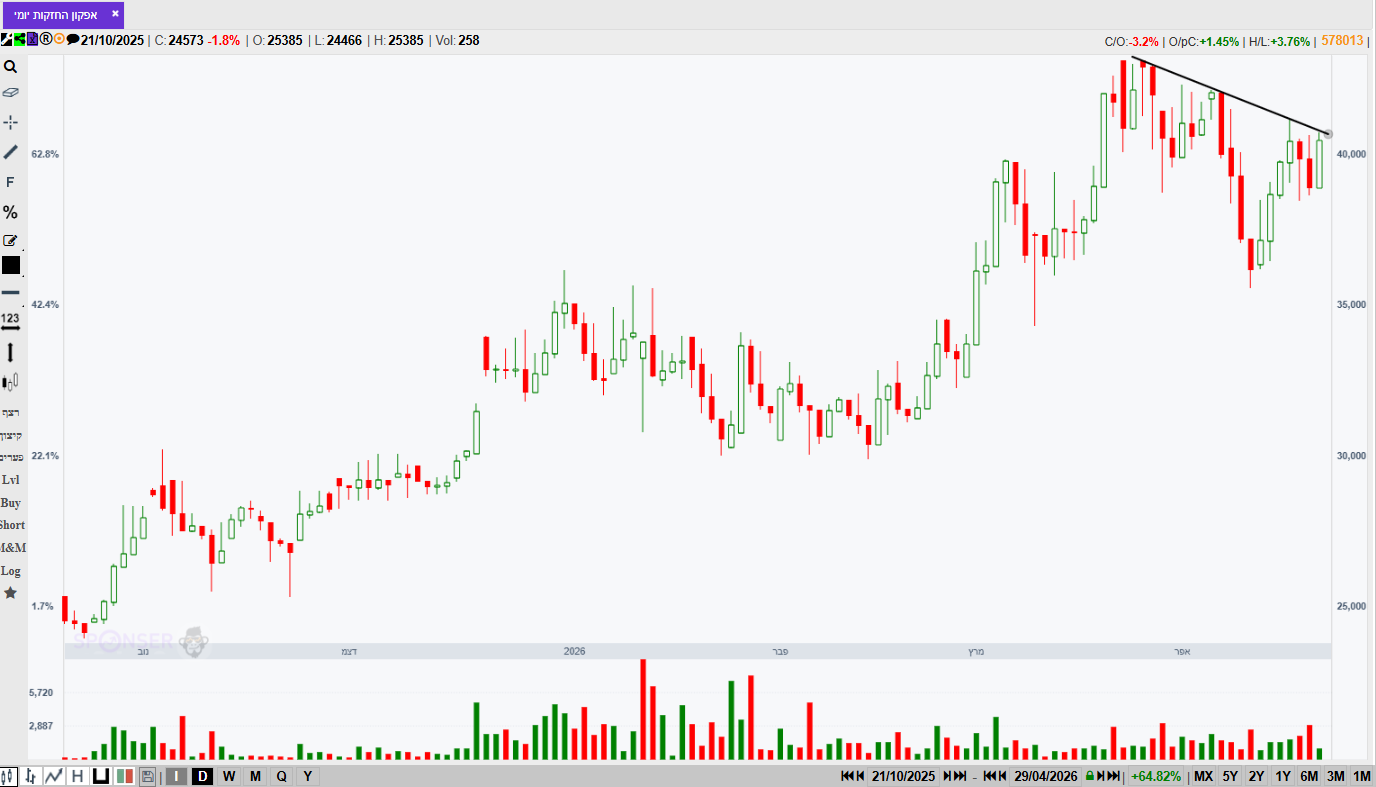The width and height of the screenshot is (1376, 787).
Task: Click the star favorites icon
Action: tap(10, 593)
